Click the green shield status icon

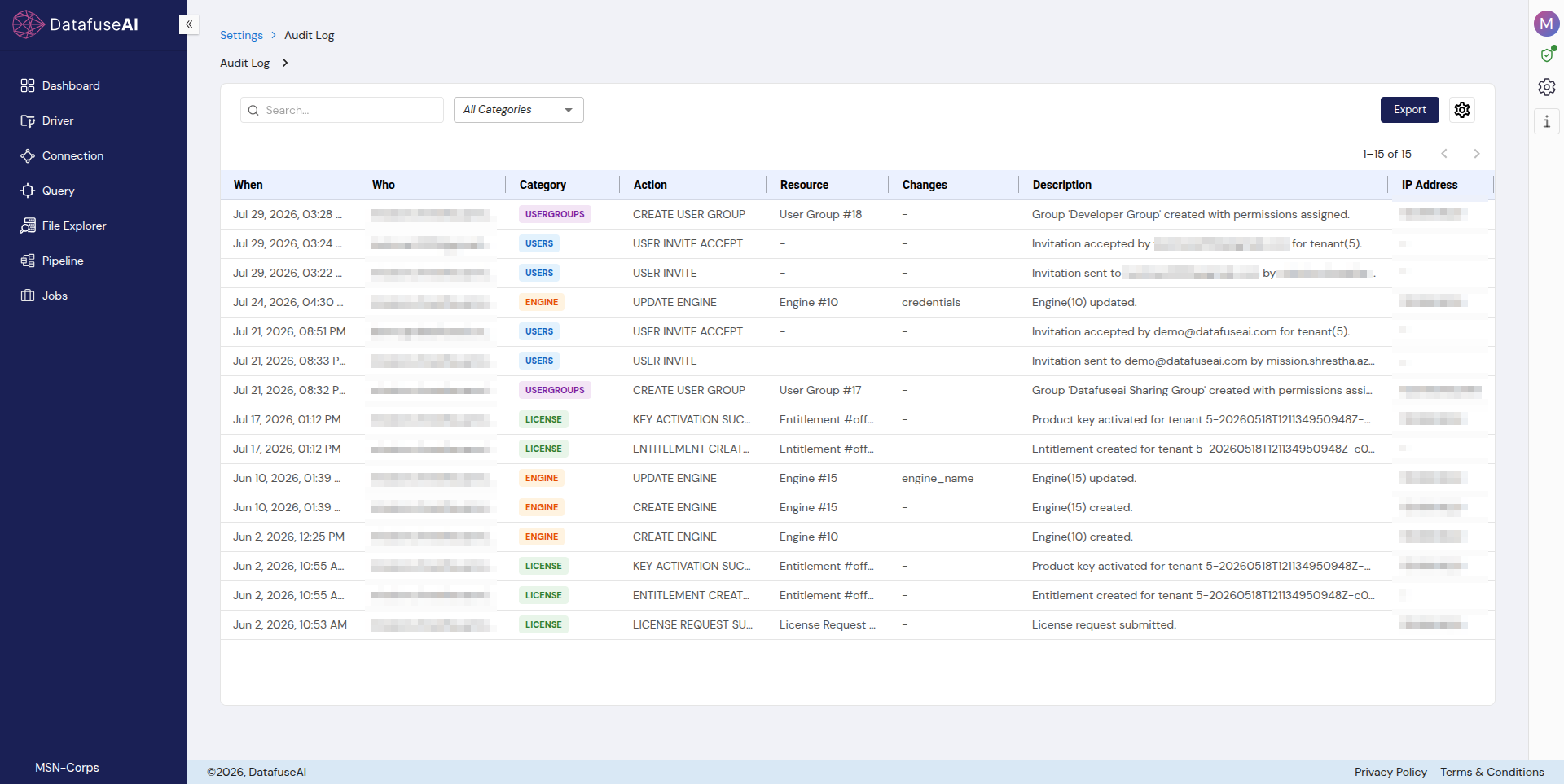tap(1547, 55)
